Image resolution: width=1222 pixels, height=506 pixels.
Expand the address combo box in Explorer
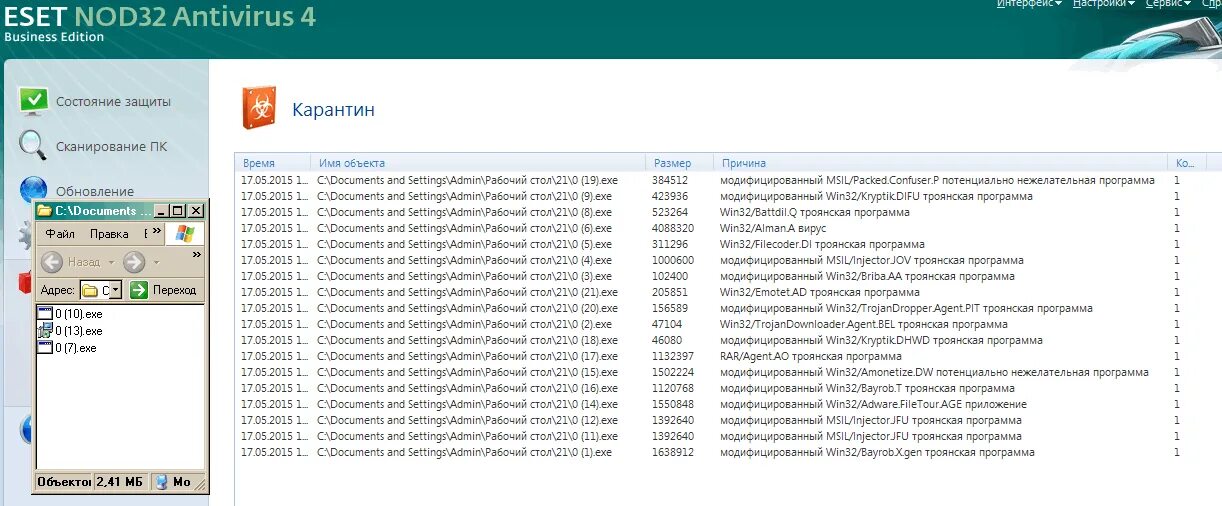click(x=115, y=290)
